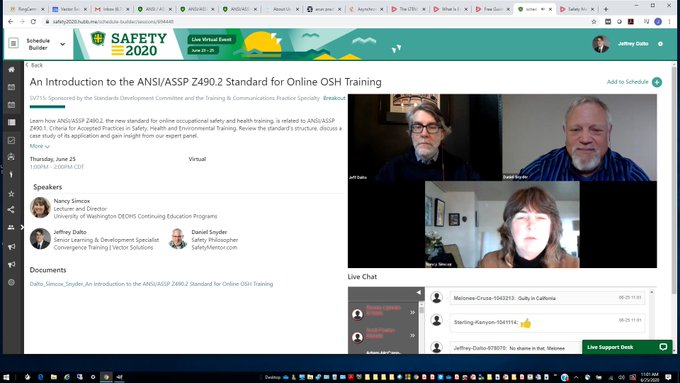Open the upper megaphone announcements icon

12,246
